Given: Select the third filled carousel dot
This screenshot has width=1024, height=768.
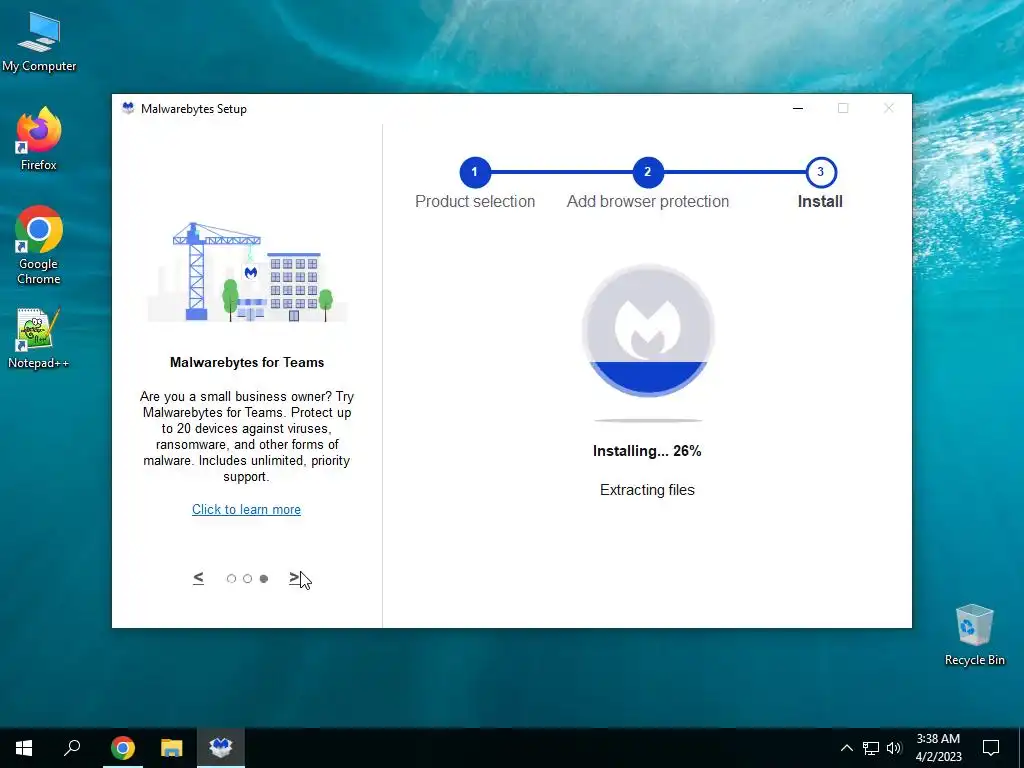Looking at the screenshot, I should [x=264, y=579].
